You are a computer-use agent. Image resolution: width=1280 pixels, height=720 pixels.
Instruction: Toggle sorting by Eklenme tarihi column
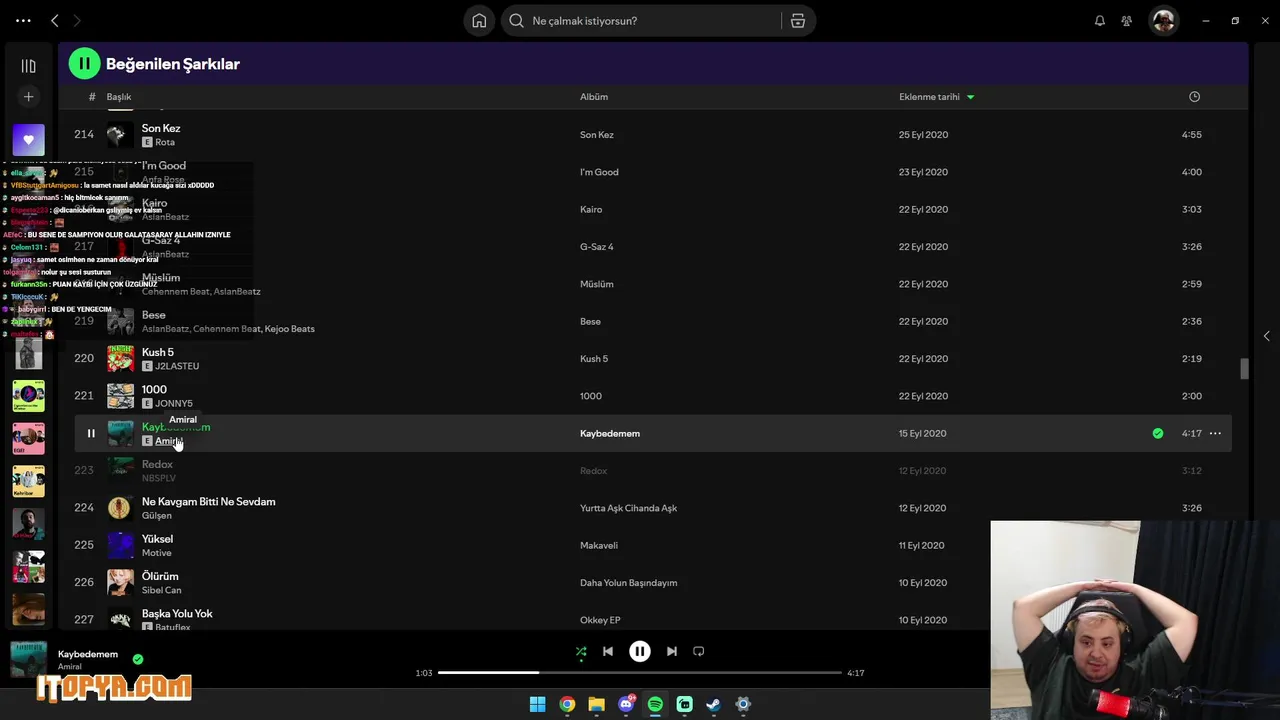tap(936, 97)
